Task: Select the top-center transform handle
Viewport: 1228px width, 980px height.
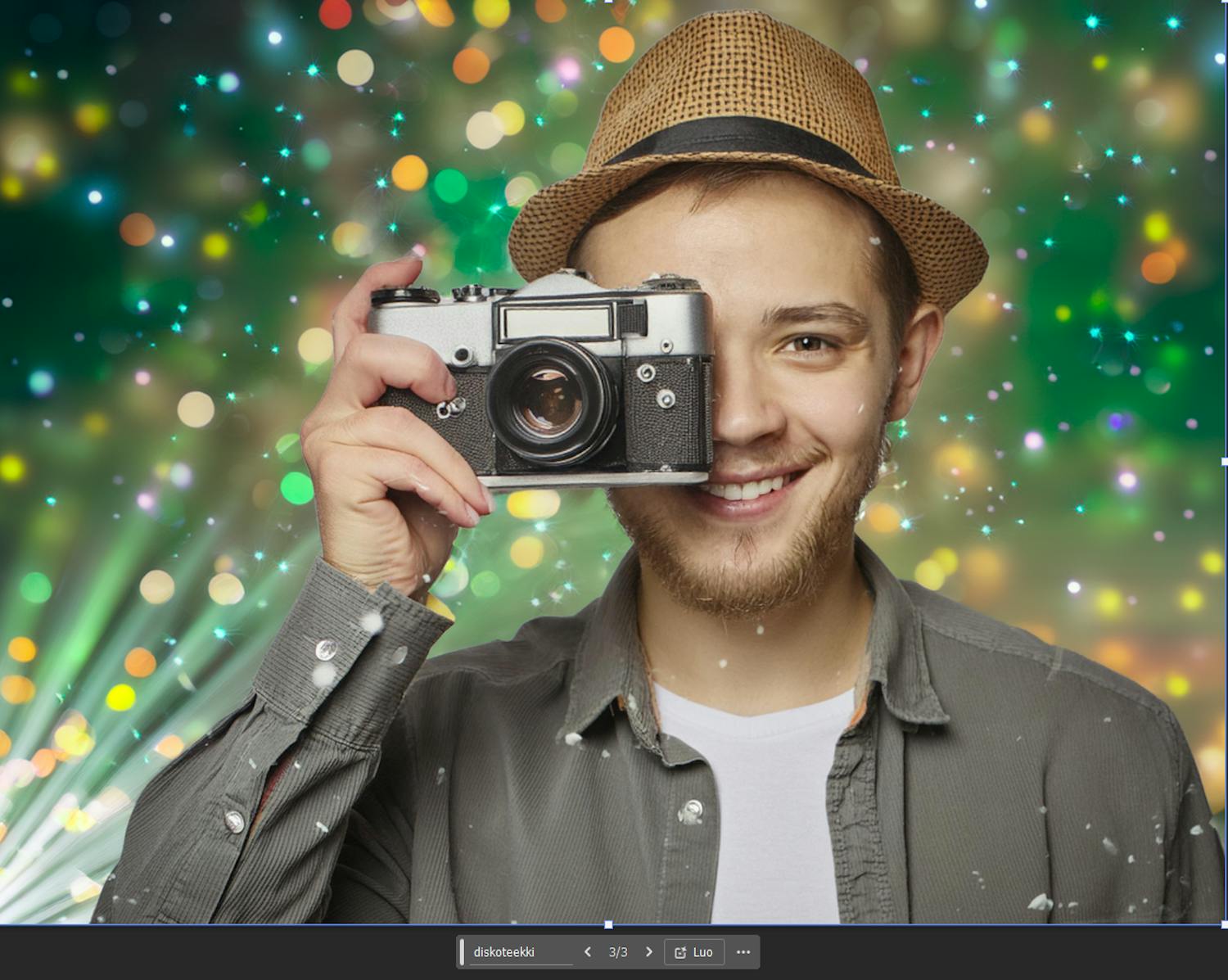Action: pyautogui.click(x=608, y=2)
